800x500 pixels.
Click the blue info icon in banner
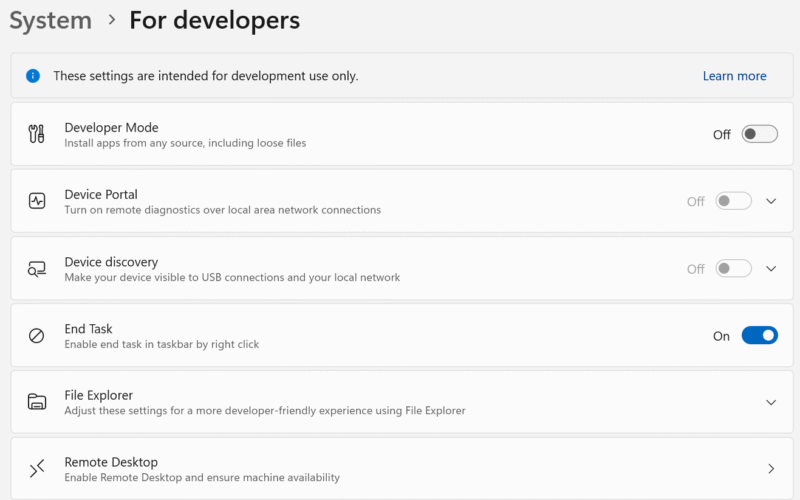(x=33, y=76)
